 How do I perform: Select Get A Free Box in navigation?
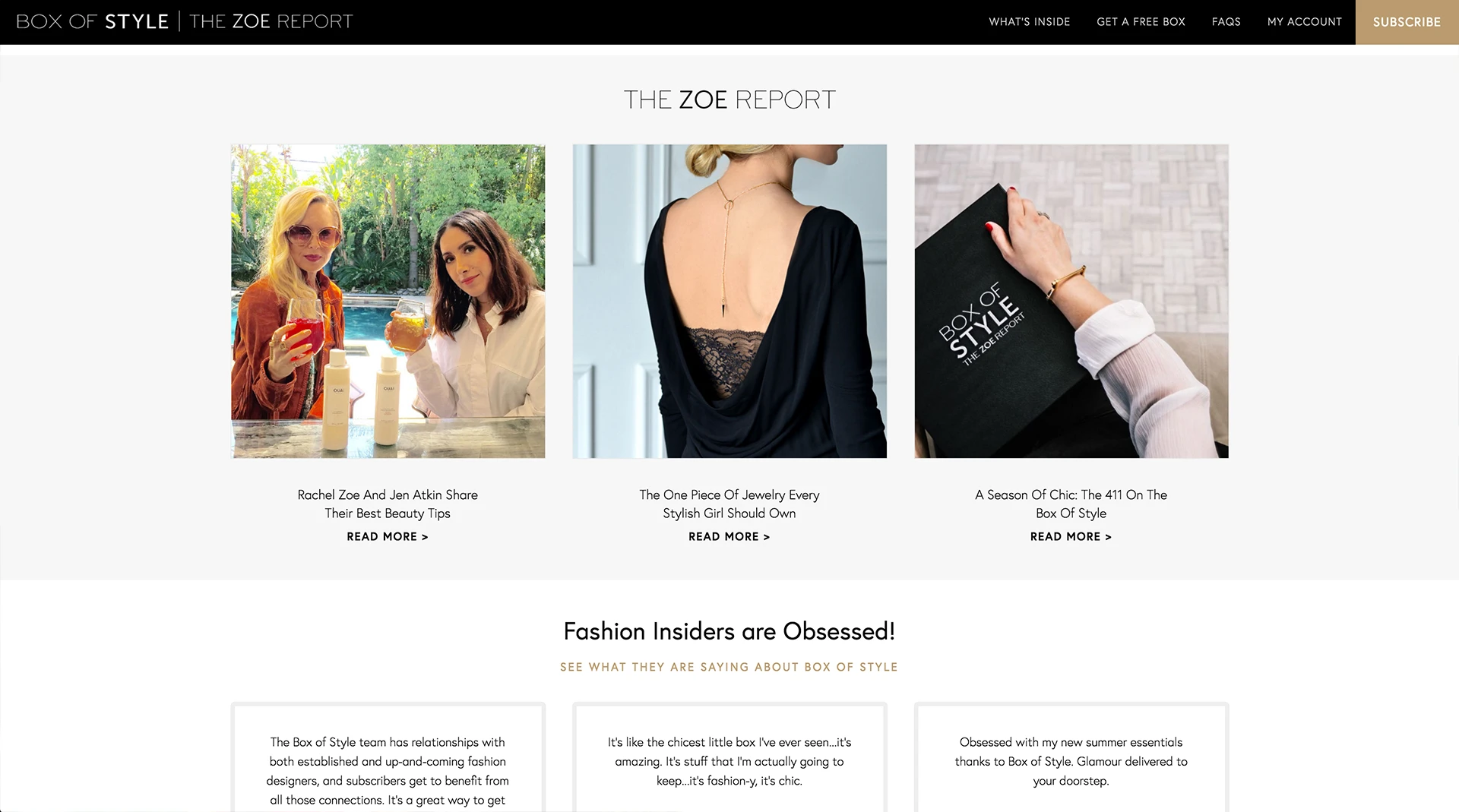point(1141,22)
